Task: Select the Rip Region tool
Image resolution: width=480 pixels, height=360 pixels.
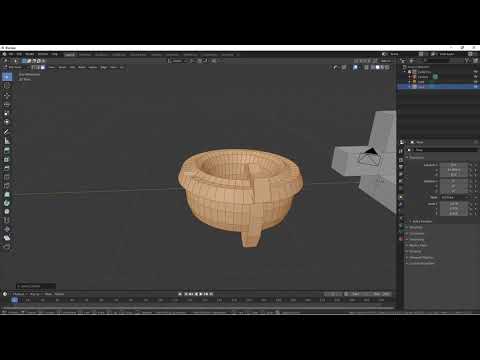Action: point(7,246)
